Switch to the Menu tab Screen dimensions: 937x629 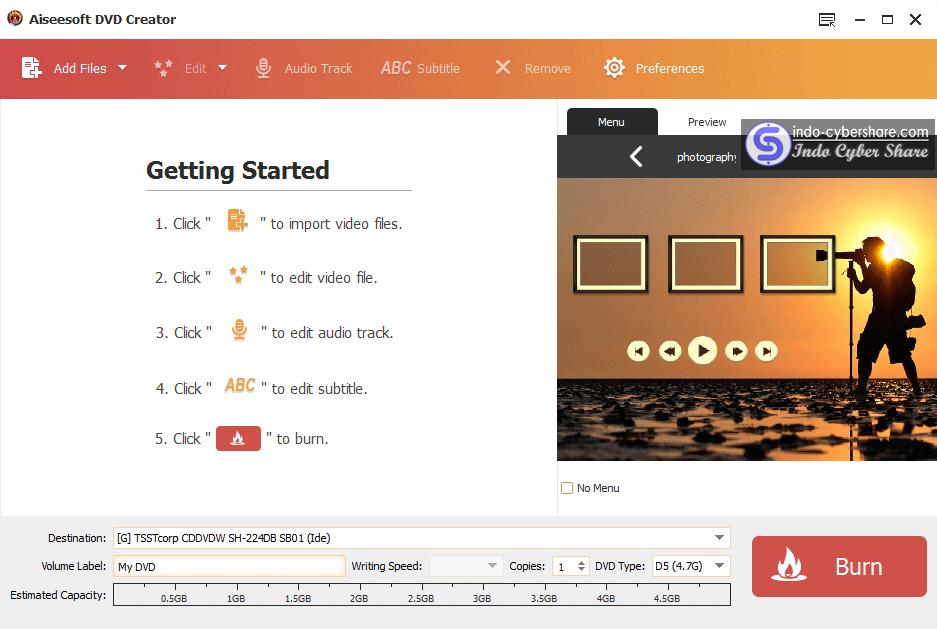(611, 122)
